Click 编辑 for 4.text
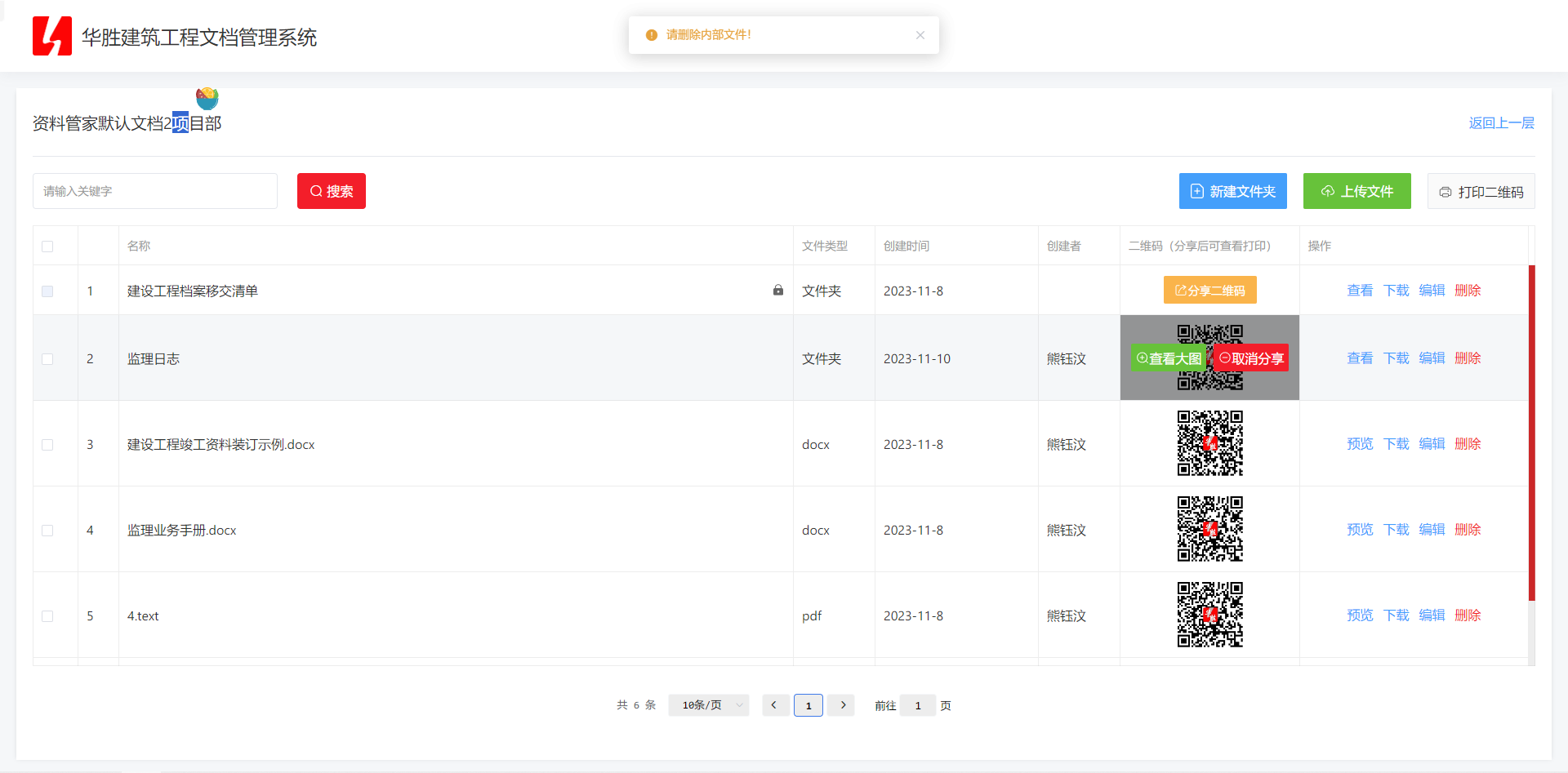This screenshot has width=1568, height=773. pos(1432,615)
